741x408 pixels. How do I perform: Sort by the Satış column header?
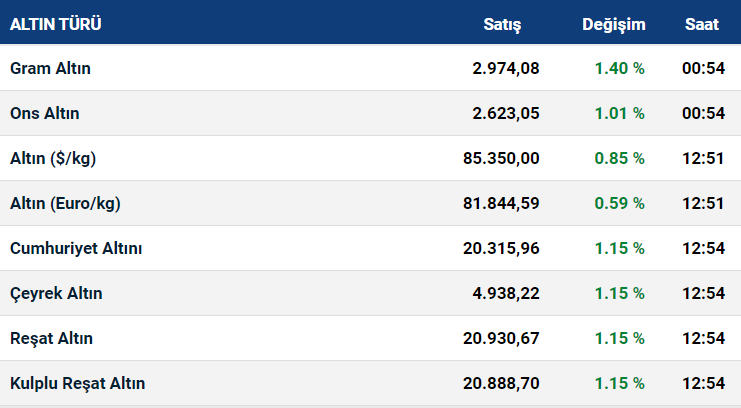(x=502, y=25)
